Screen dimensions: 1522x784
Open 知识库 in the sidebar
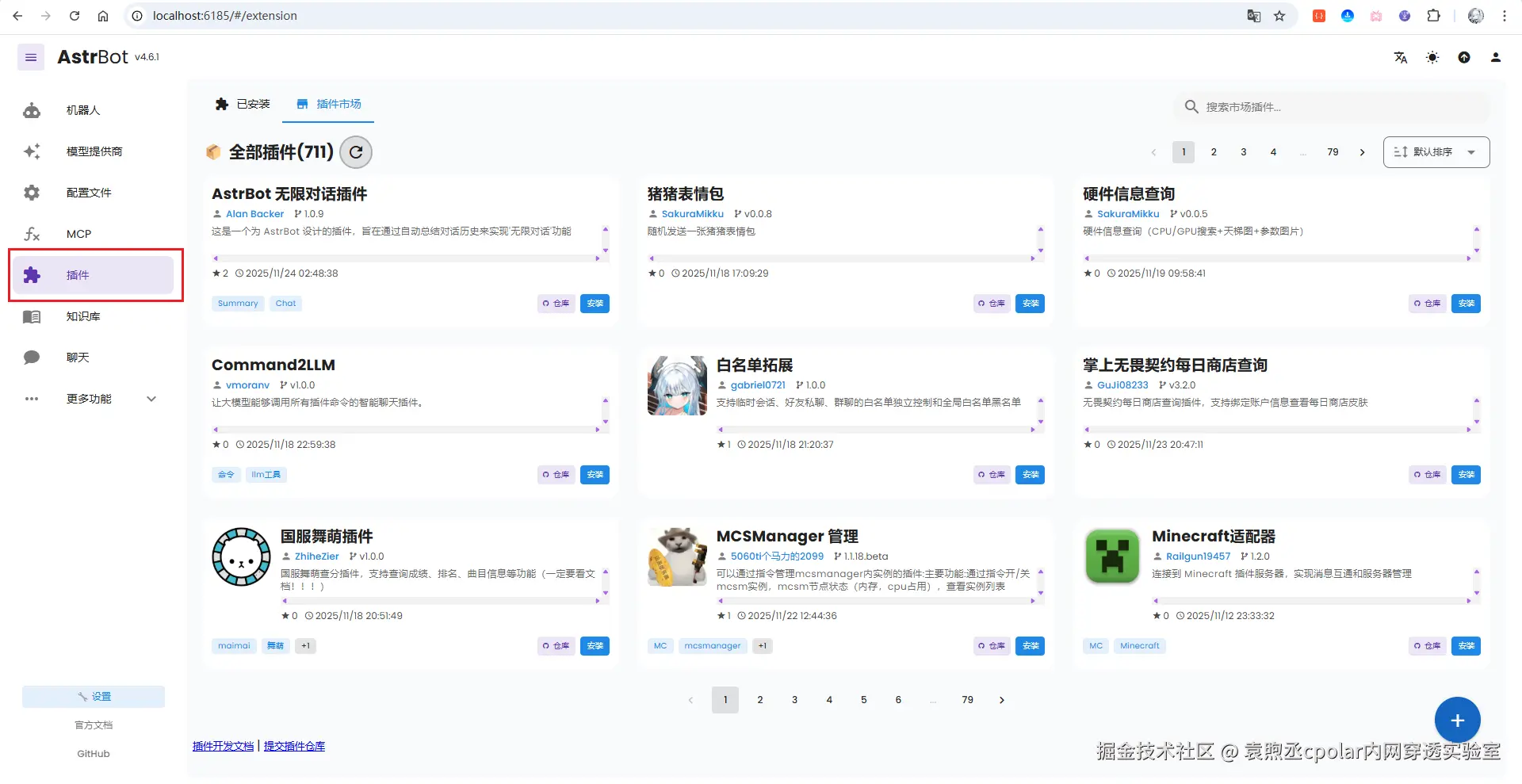point(94,316)
